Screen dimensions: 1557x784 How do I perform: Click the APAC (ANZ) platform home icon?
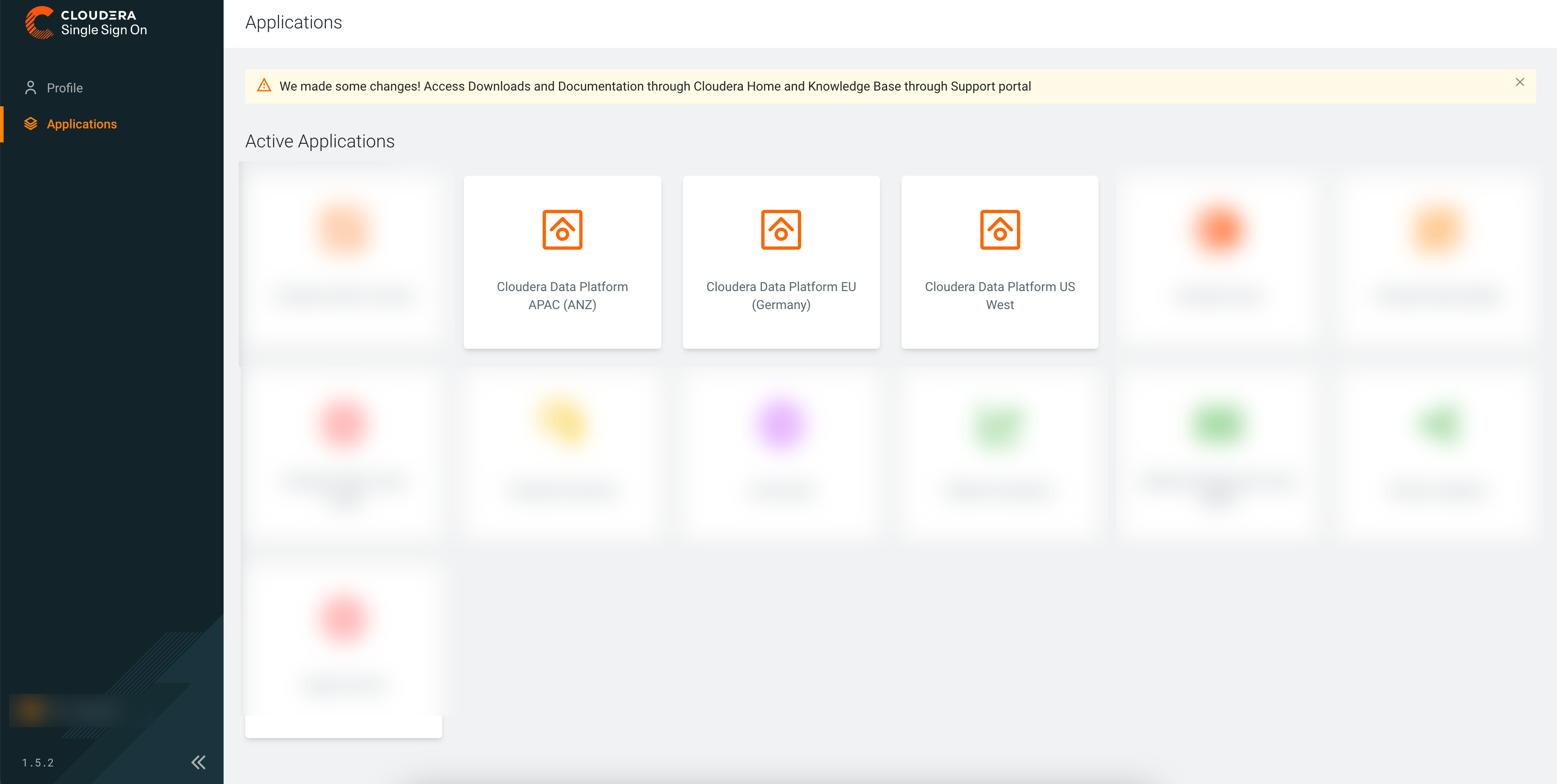(x=562, y=229)
